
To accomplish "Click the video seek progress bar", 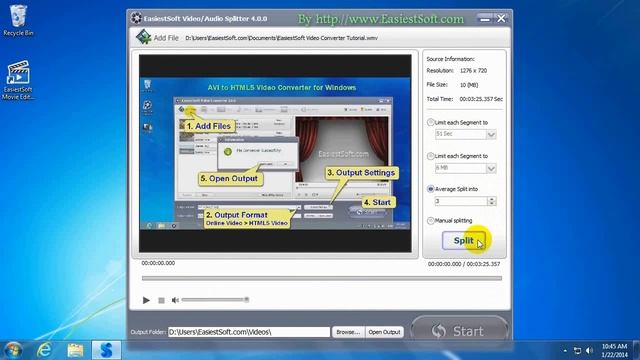I will [322, 278].
